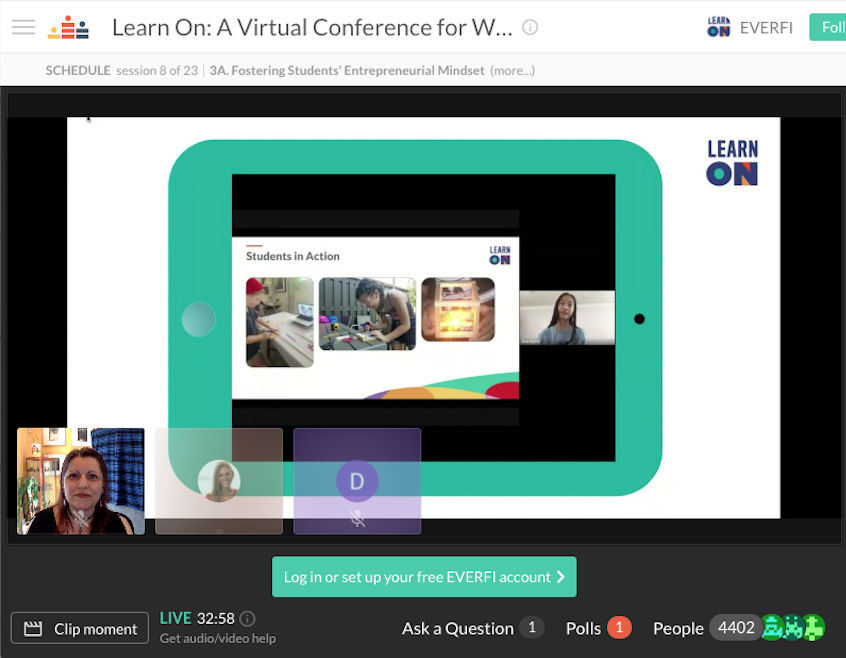Screen dimensions: 846x658
Task: Open the Polls panel
Action: click(583, 628)
